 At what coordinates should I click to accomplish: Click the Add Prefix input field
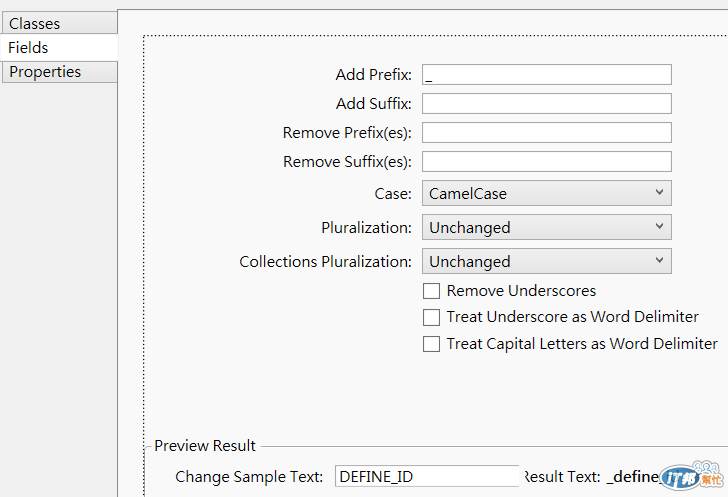coord(546,74)
